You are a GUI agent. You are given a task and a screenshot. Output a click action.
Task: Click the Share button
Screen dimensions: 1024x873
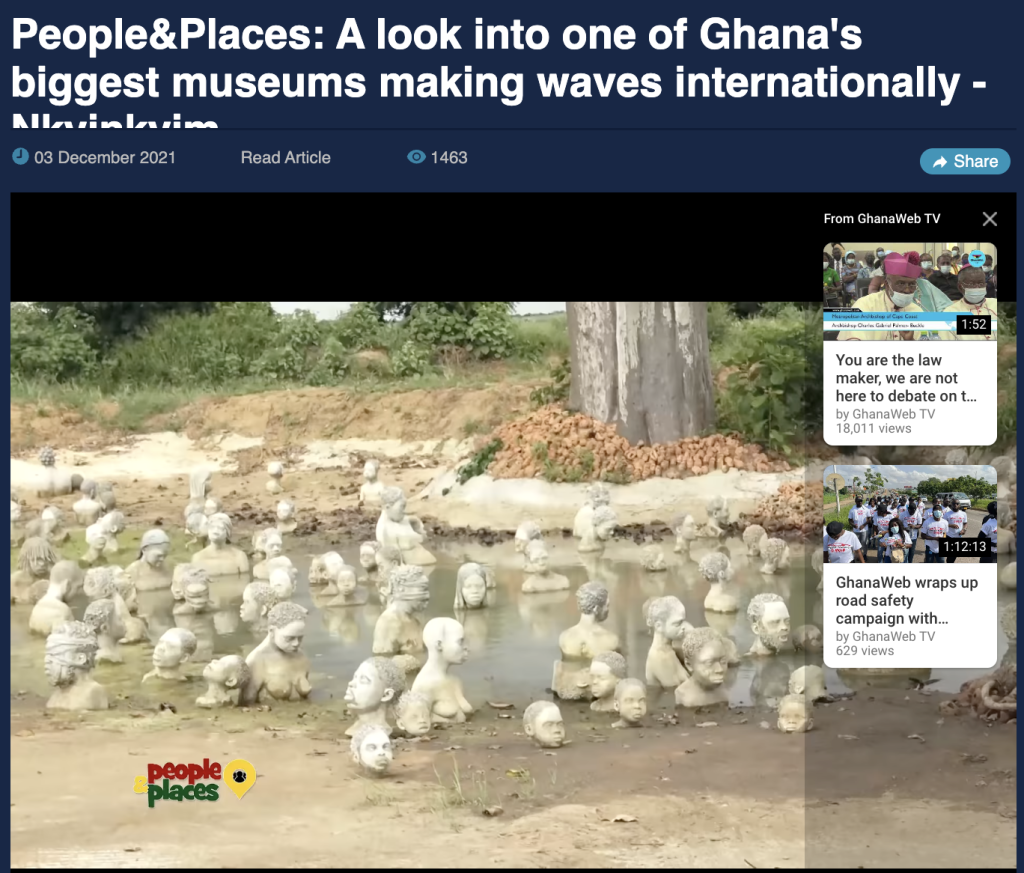(965, 161)
